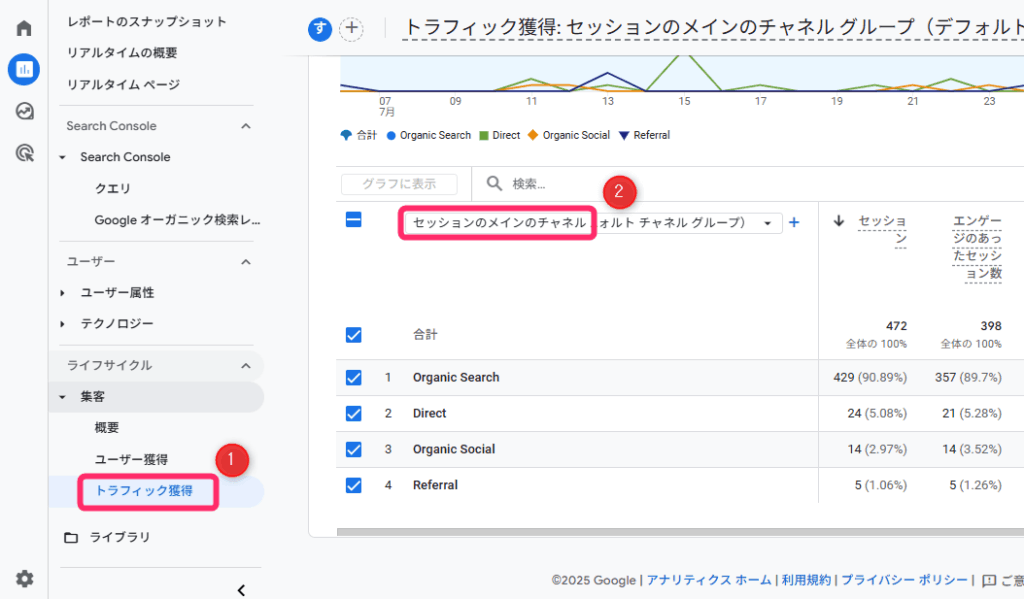Open the Advertising target icon

coord(24,154)
